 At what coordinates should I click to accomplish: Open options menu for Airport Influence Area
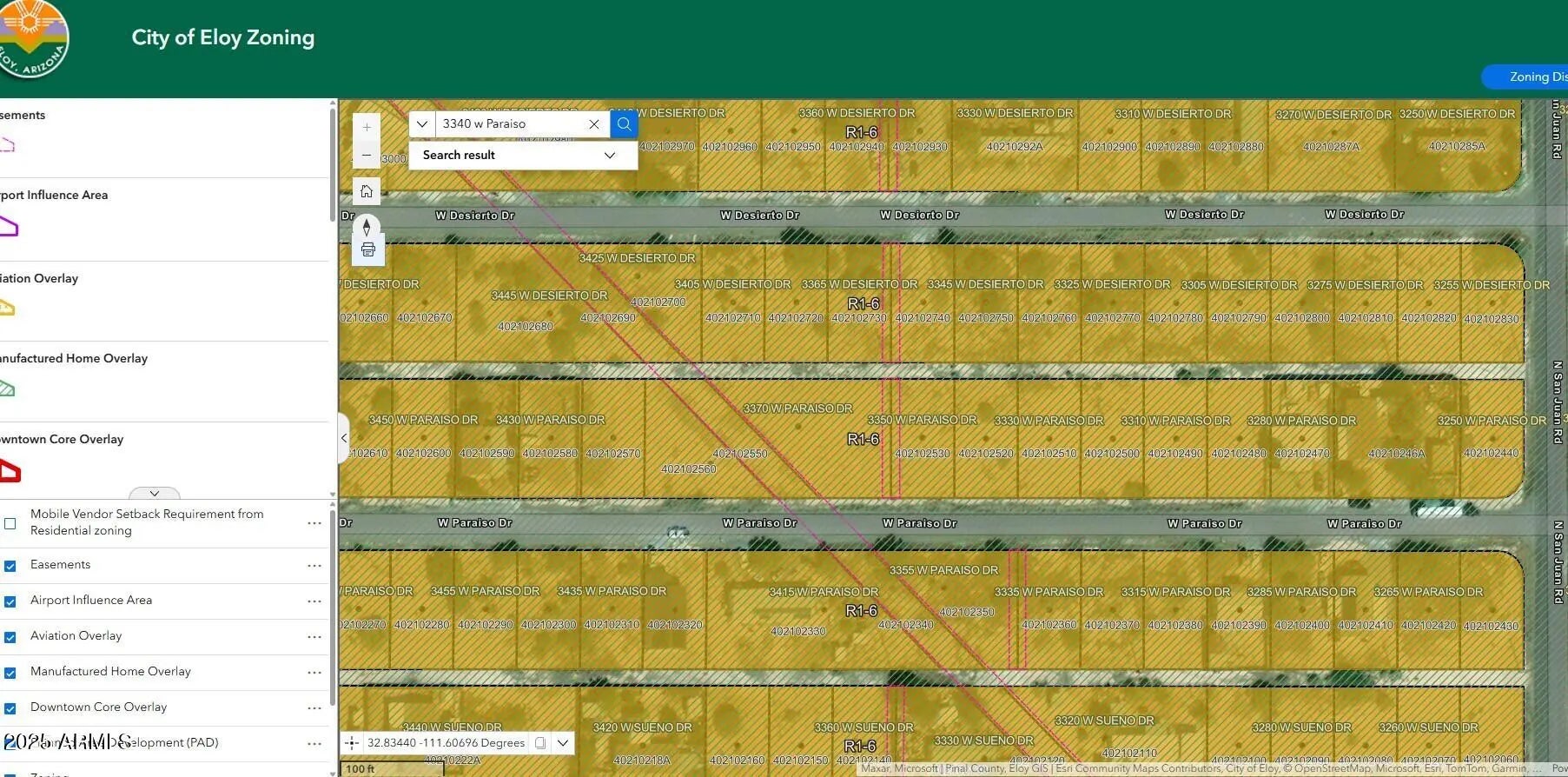point(314,601)
